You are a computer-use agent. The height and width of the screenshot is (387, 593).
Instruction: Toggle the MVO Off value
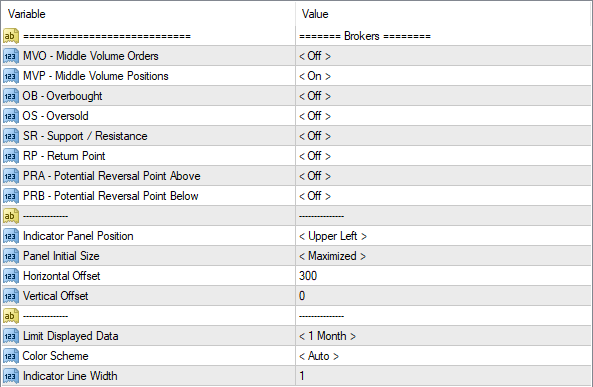click(315, 56)
